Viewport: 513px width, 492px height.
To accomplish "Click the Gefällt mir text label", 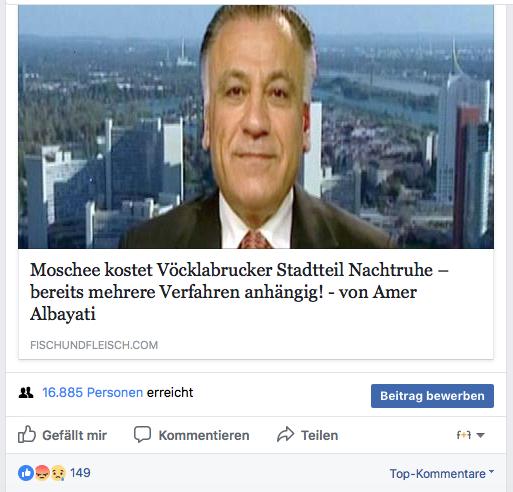I will click(x=75, y=435).
